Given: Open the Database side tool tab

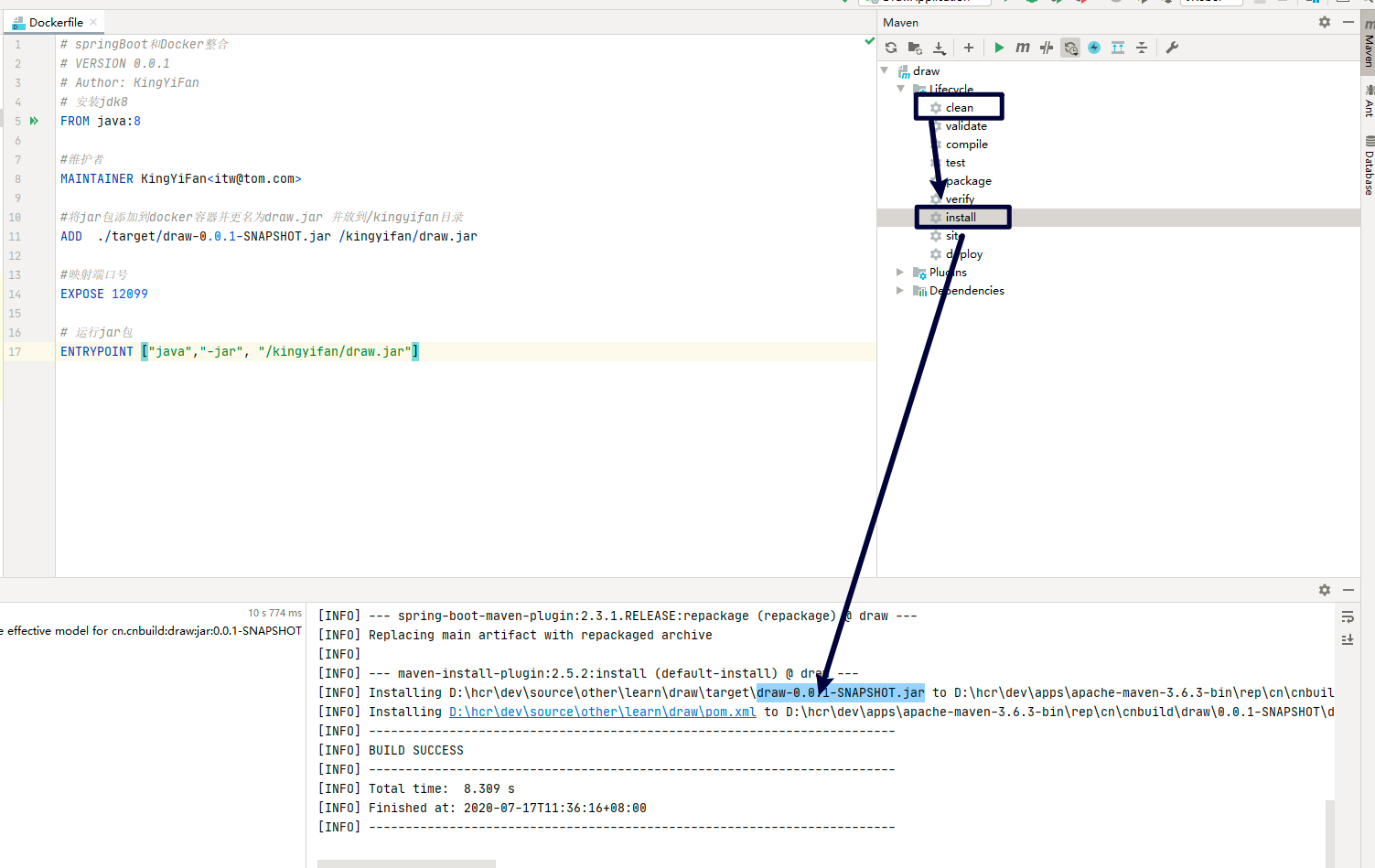Looking at the screenshot, I should [x=1368, y=166].
